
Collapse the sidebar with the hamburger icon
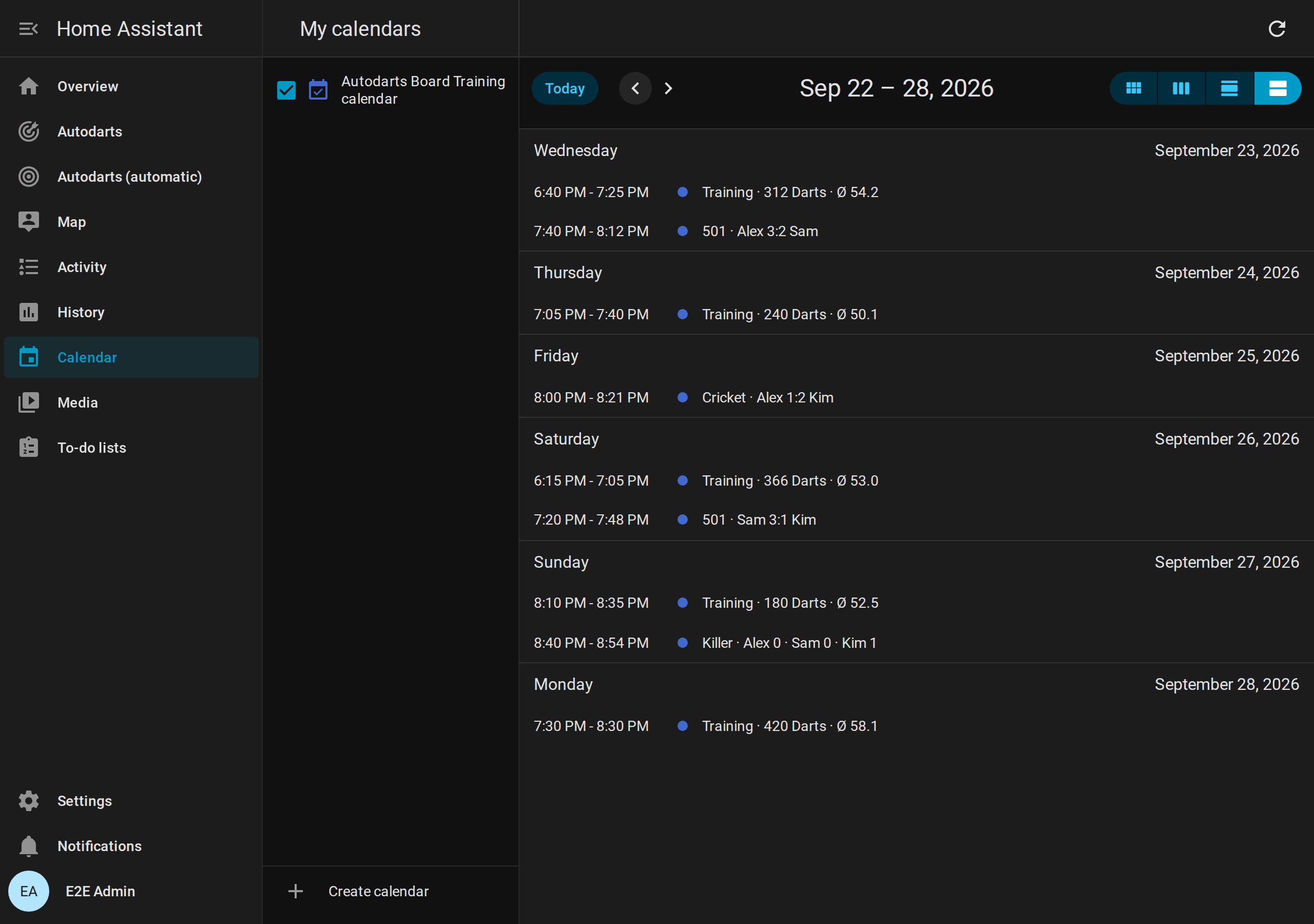coord(28,29)
